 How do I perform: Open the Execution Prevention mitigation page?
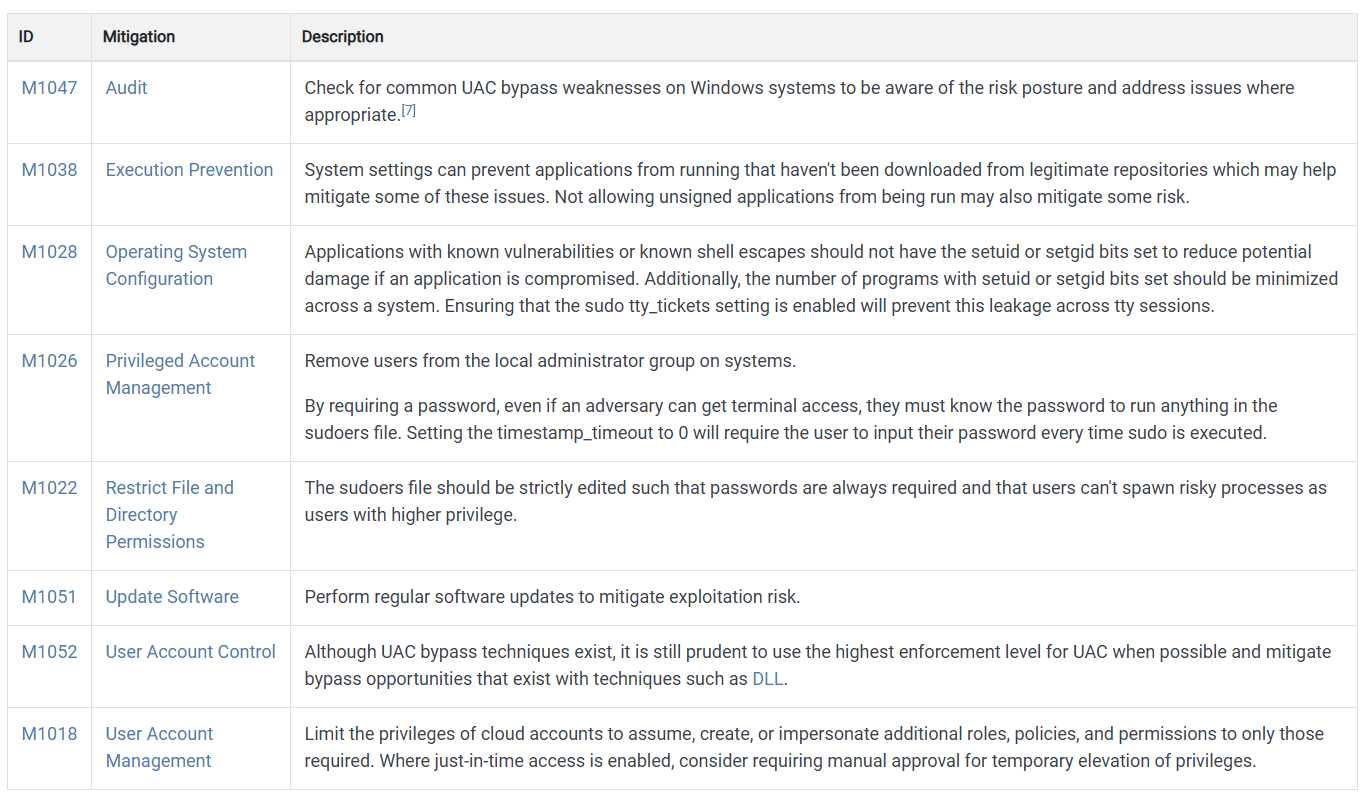pyautogui.click(x=189, y=170)
